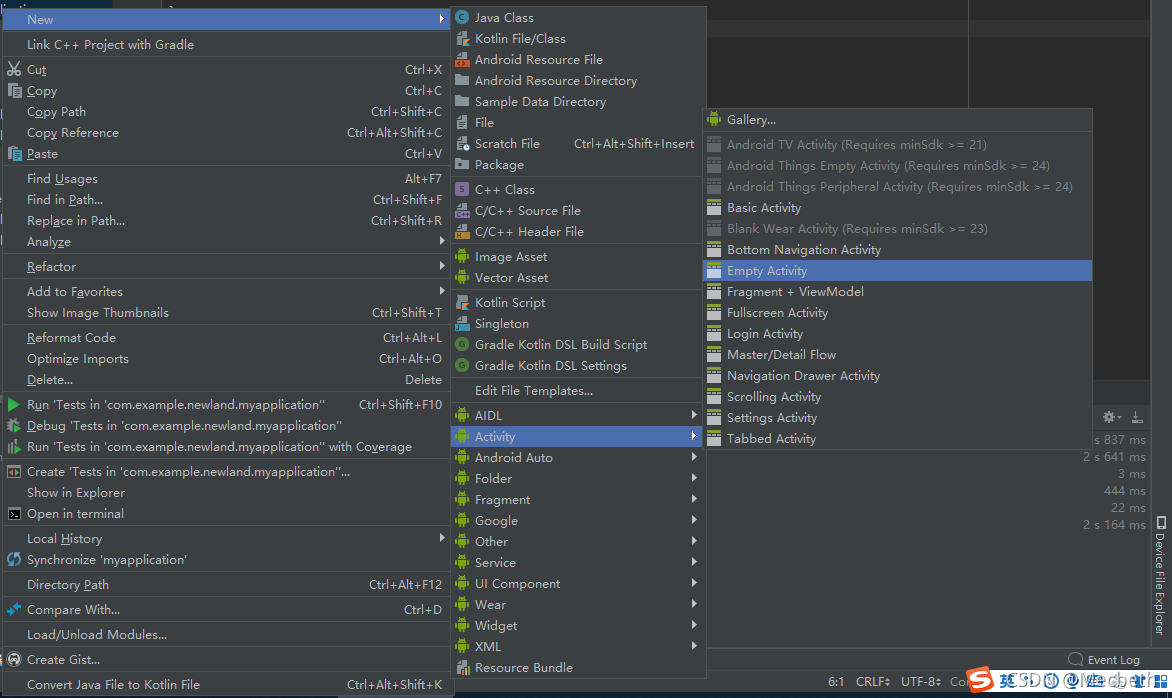The image size is (1172, 698).
Task: Click the Create Gist GitHub icon
Action: 13,659
